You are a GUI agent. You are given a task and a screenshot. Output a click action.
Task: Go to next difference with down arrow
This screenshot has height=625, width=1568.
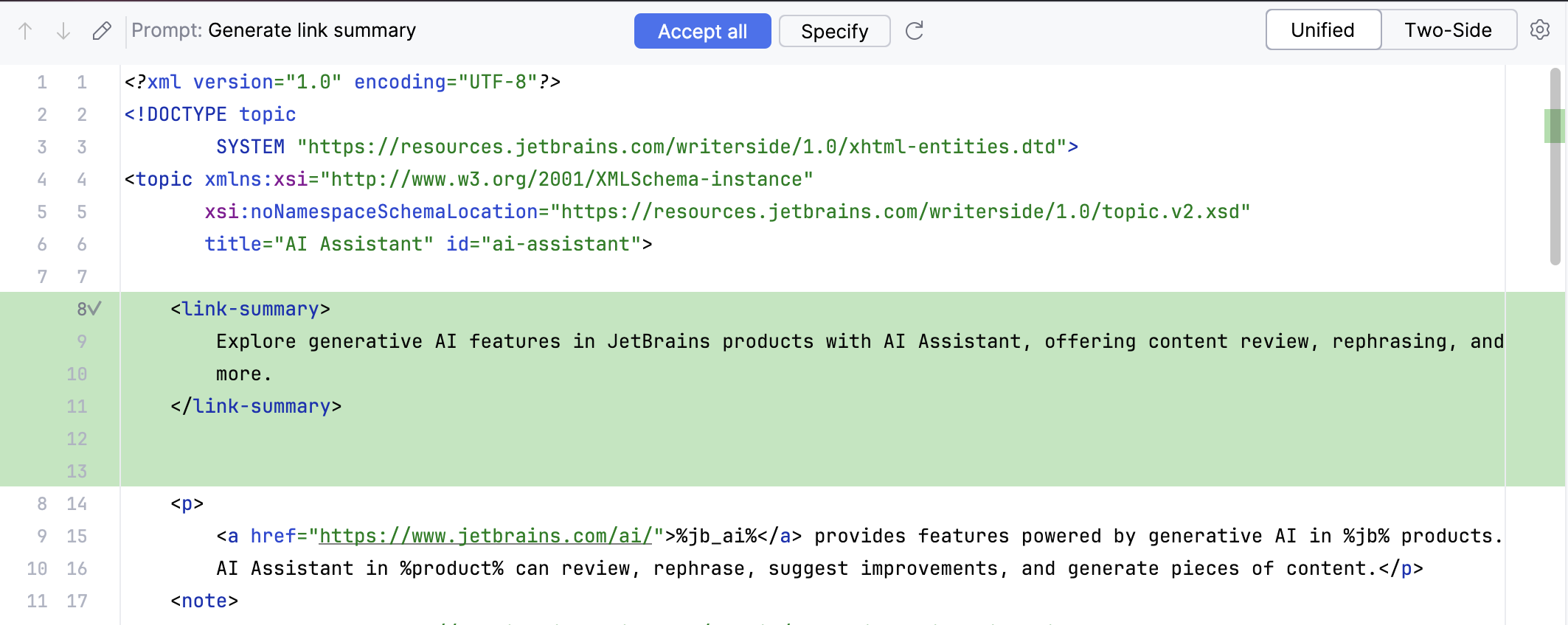click(63, 31)
